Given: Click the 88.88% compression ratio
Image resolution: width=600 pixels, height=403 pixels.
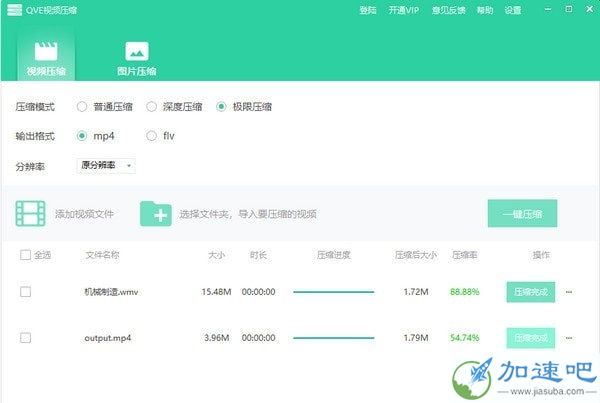Looking at the screenshot, I should (465, 292).
